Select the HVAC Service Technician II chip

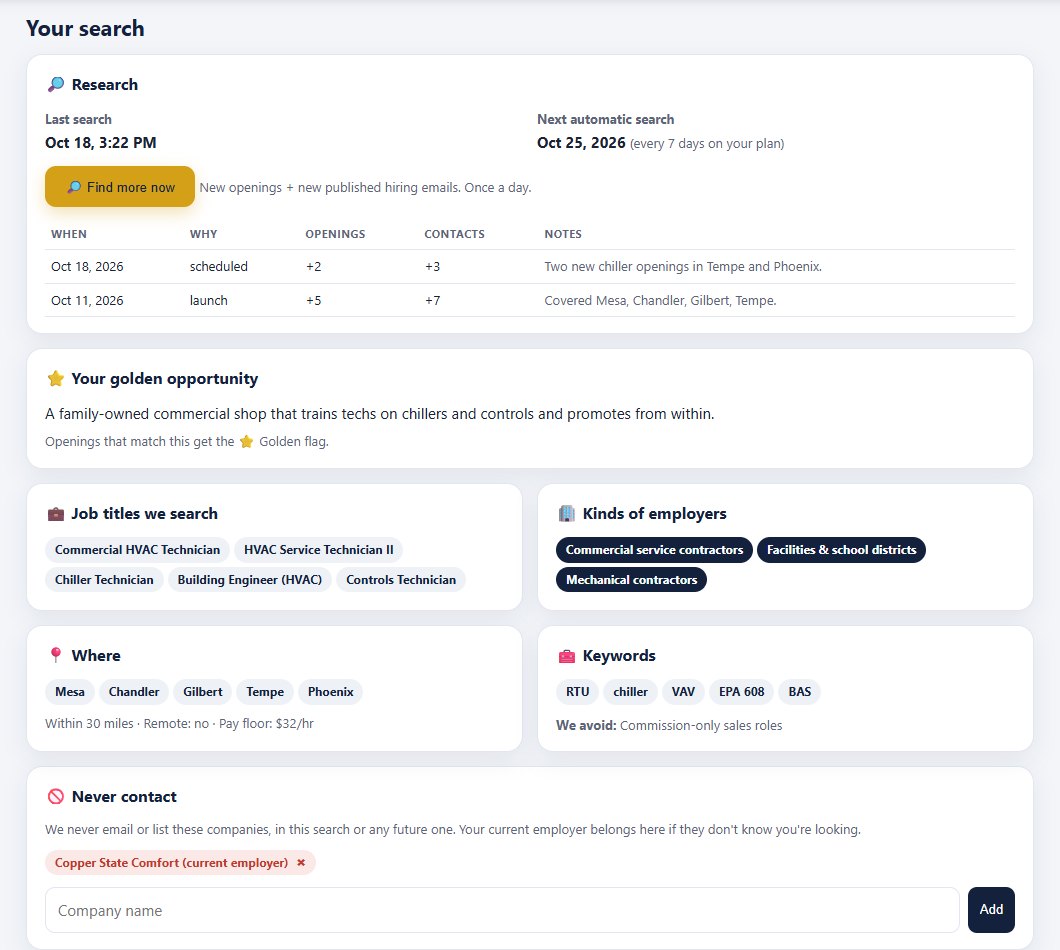[318, 550]
